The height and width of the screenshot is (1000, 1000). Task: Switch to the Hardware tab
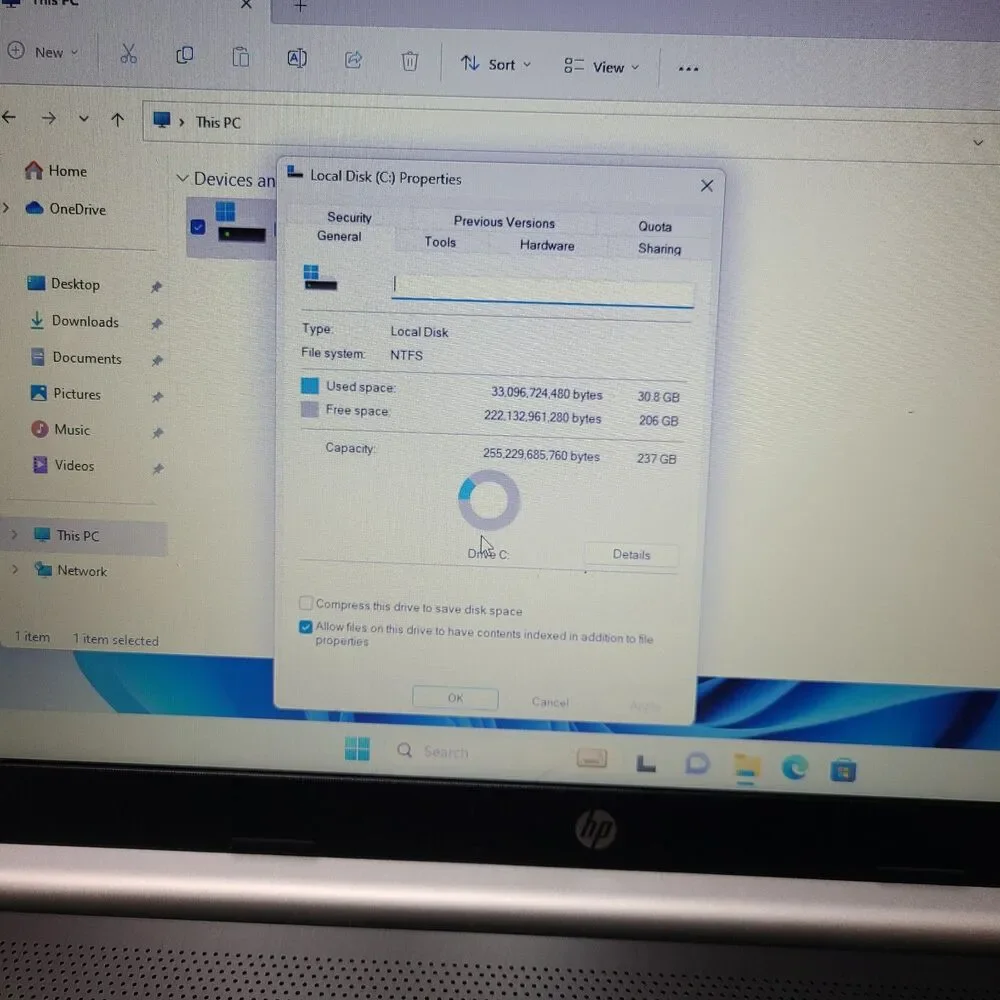547,245
